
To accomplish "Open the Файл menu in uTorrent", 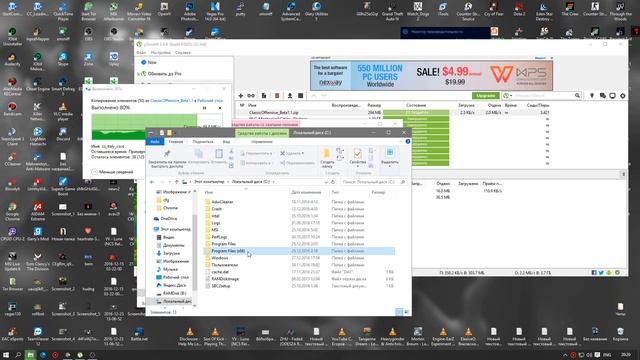I will pyautogui.click(x=141, y=53).
